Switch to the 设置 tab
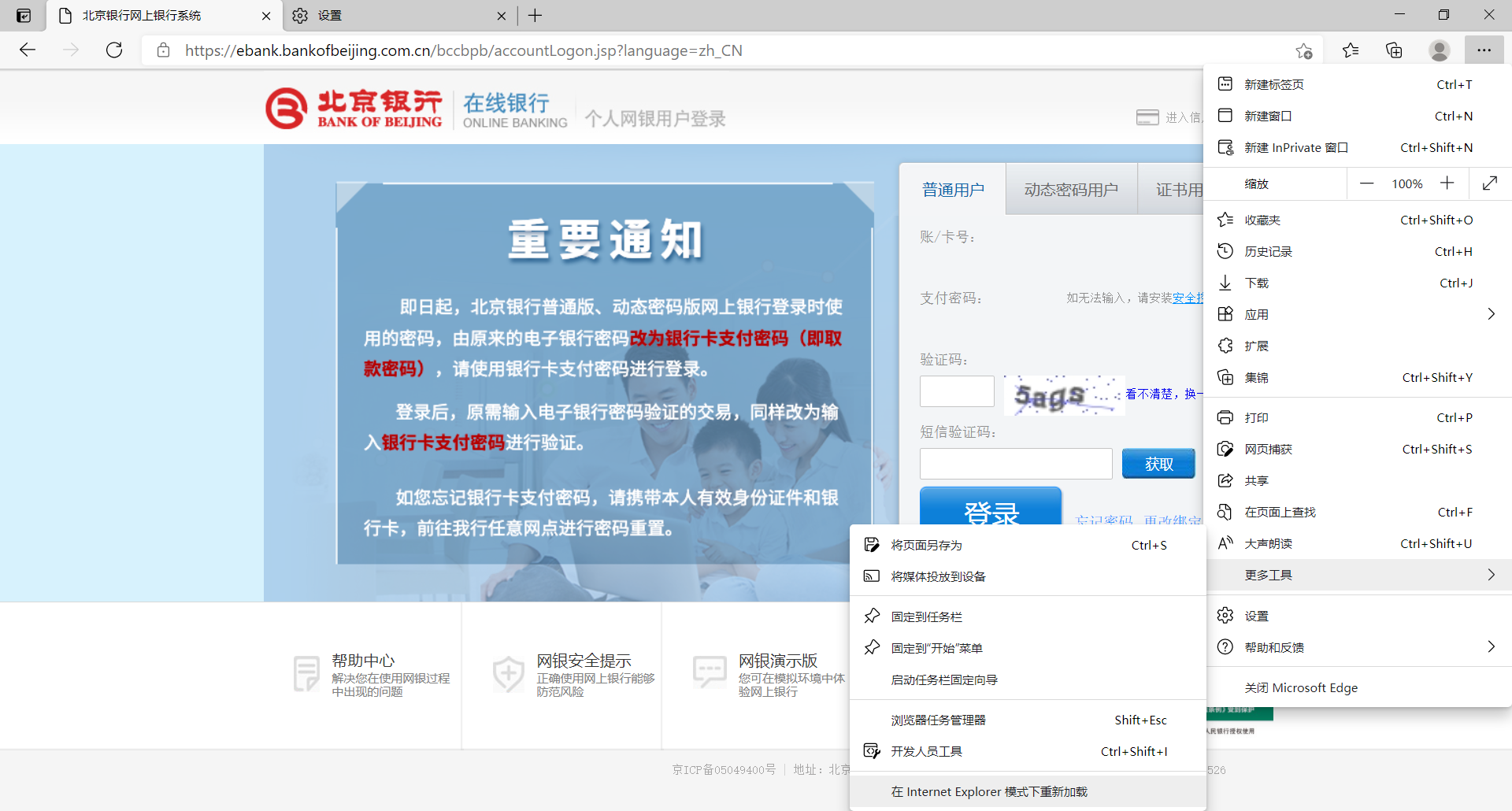 tap(398, 16)
